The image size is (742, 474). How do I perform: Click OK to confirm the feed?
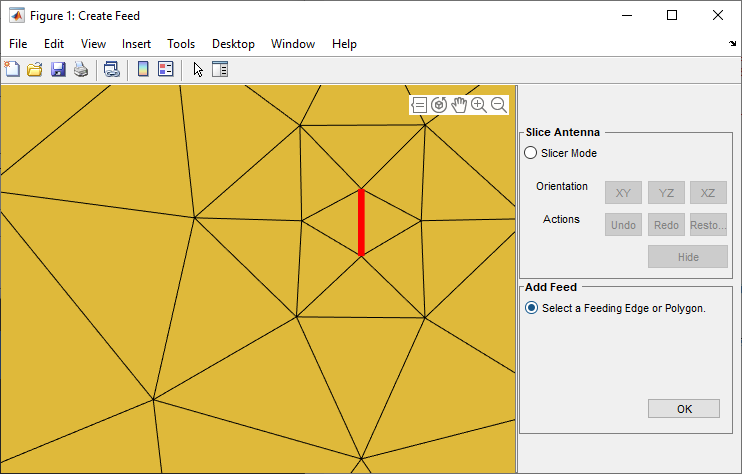pos(684,409)
